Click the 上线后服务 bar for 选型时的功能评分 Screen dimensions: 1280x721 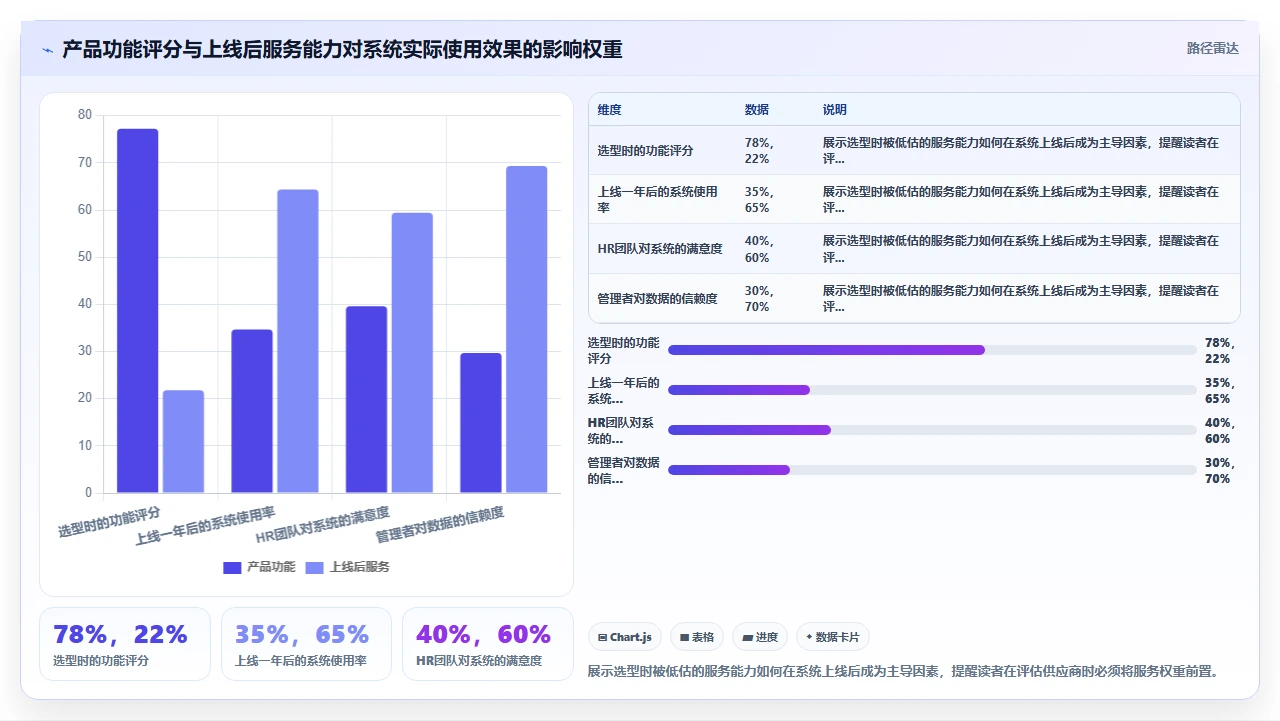[183, 441]
